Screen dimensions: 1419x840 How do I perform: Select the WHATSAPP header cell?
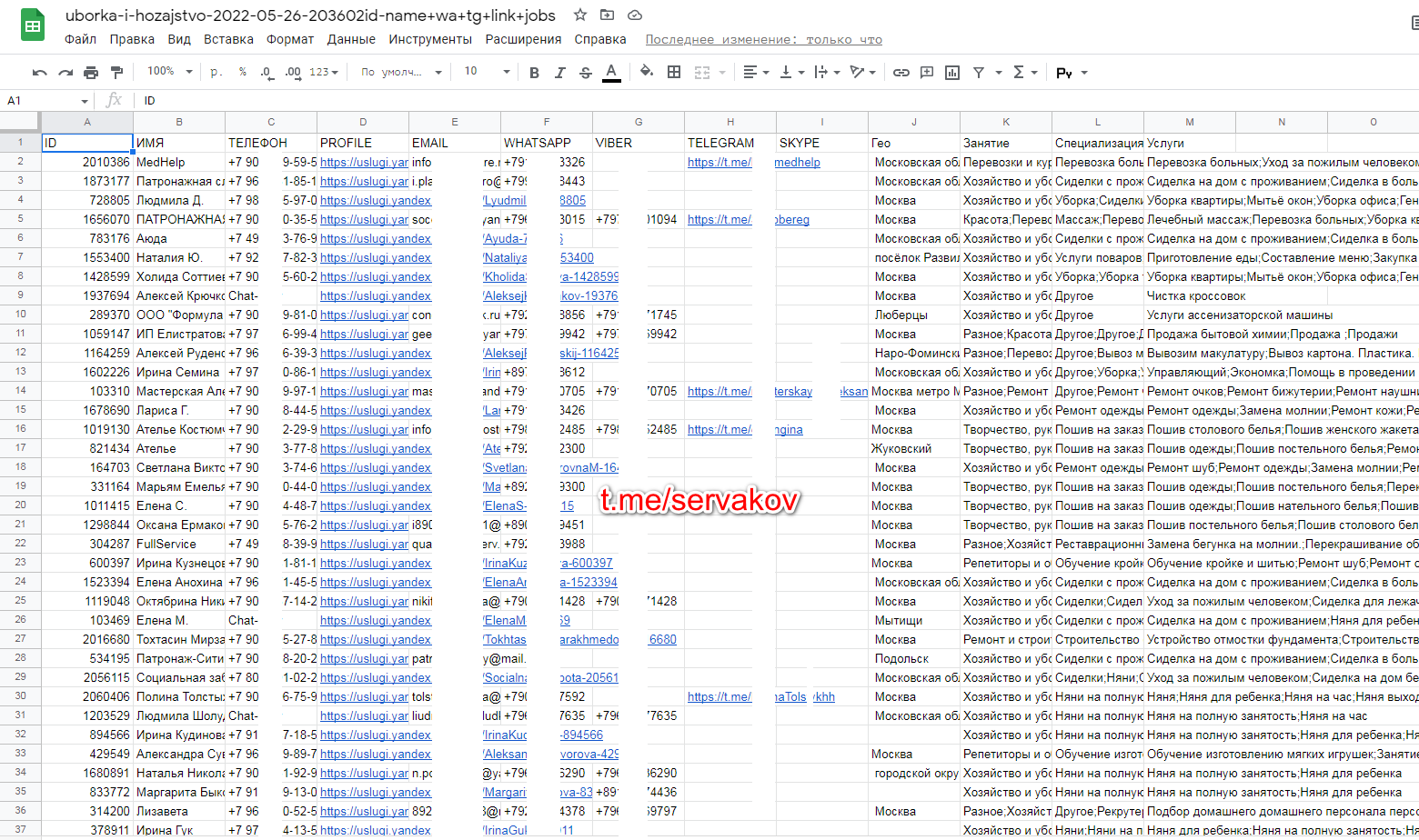tap(547, 143)
